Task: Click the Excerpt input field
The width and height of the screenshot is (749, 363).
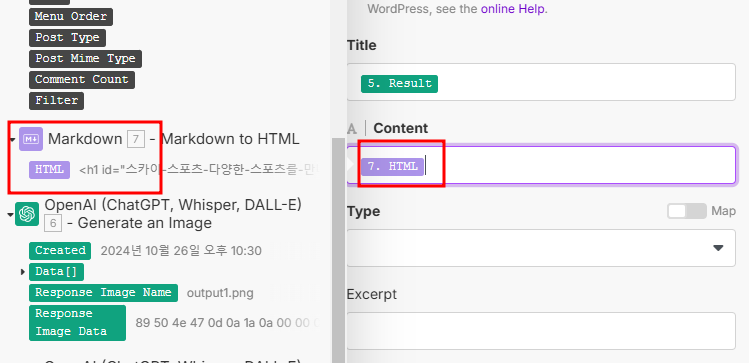Action: point(541,331)
